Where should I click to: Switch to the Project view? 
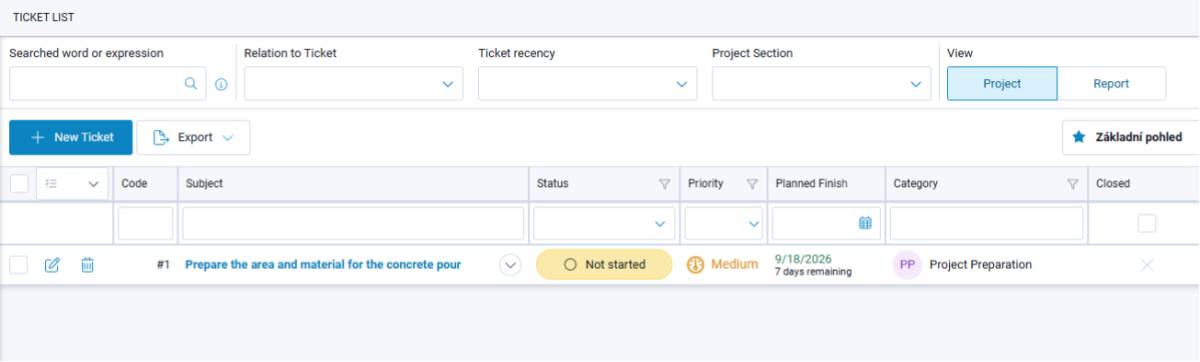coord(1002,84)
